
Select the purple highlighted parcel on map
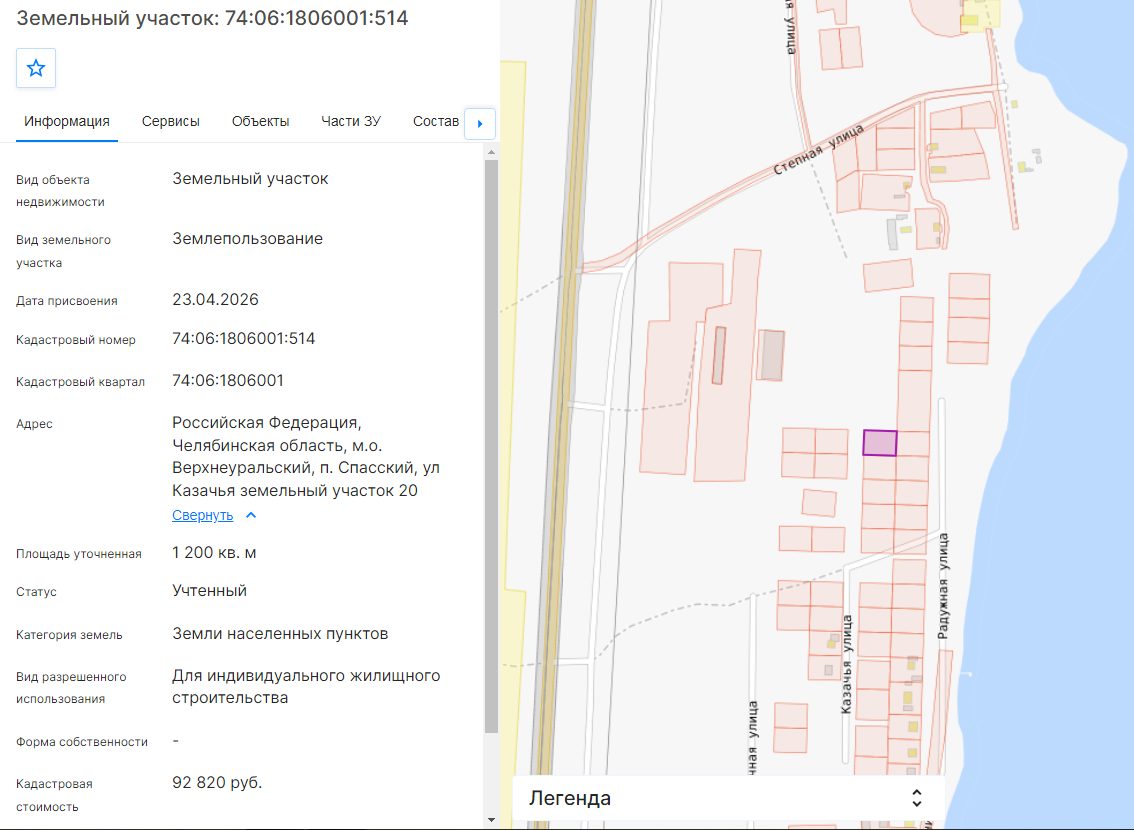click(879, 442)
